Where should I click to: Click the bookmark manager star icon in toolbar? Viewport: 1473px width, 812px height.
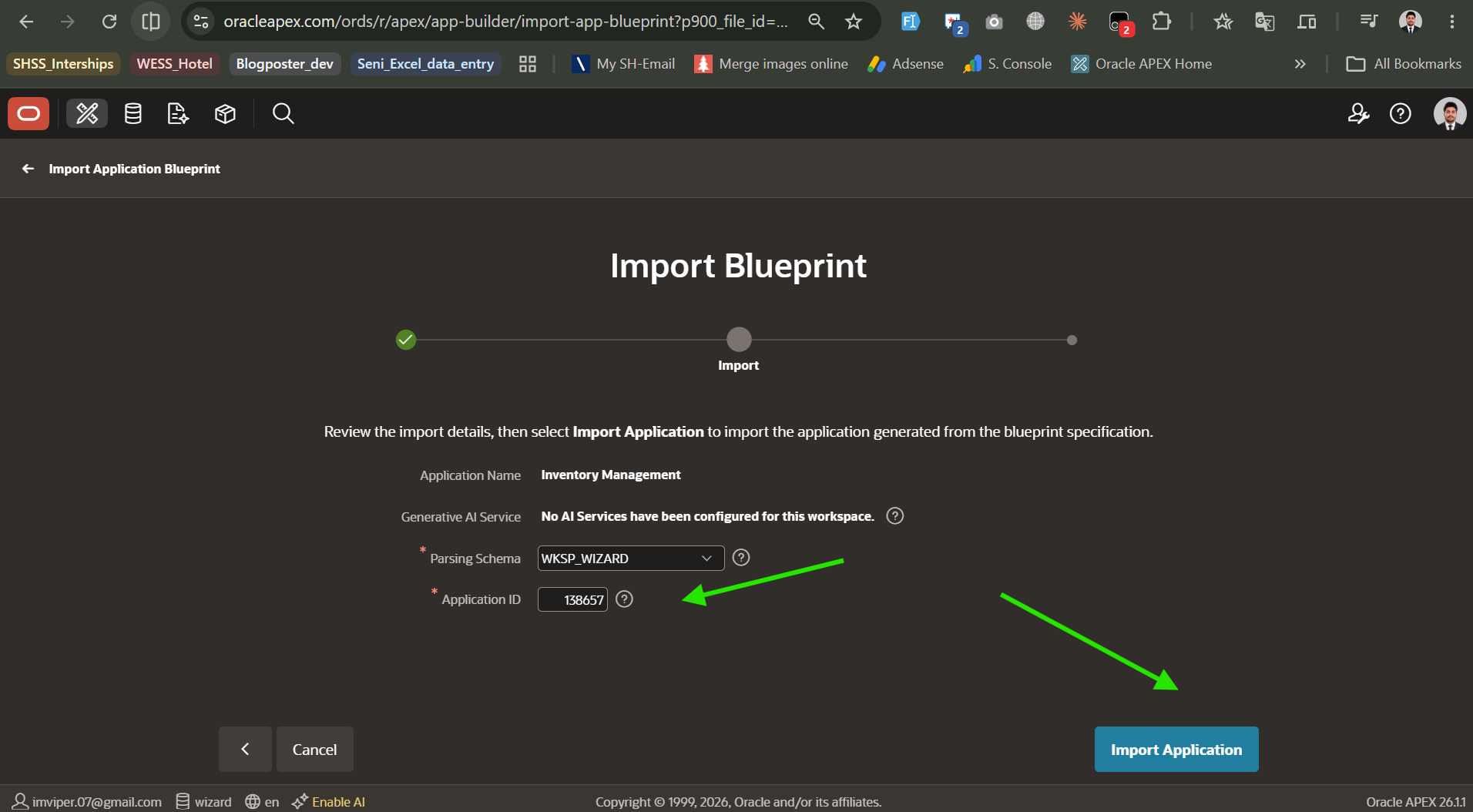pyautogui.click(x=1223, y=22)
